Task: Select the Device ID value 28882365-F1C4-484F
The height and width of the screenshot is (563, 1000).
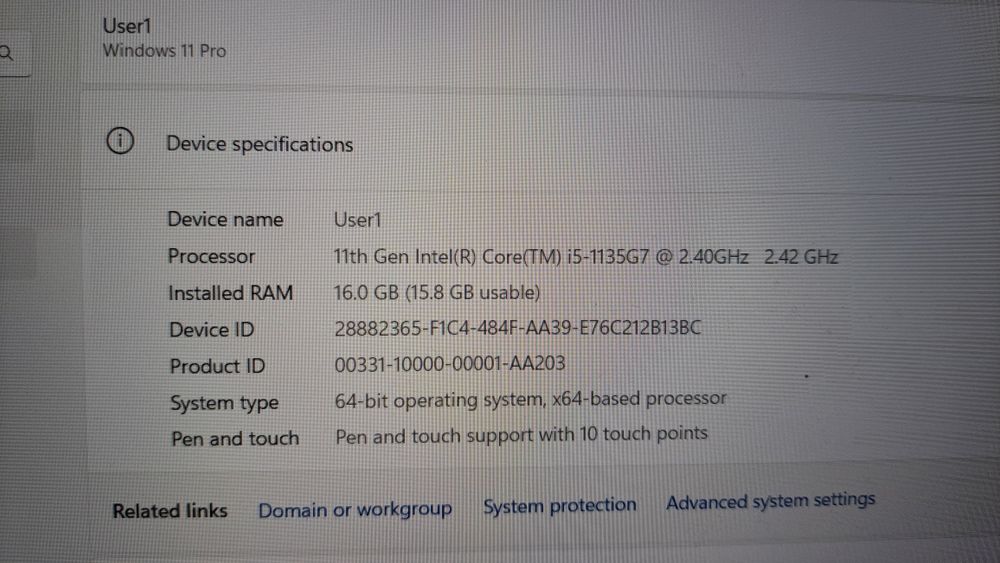Action: click(x=518, y=328)
